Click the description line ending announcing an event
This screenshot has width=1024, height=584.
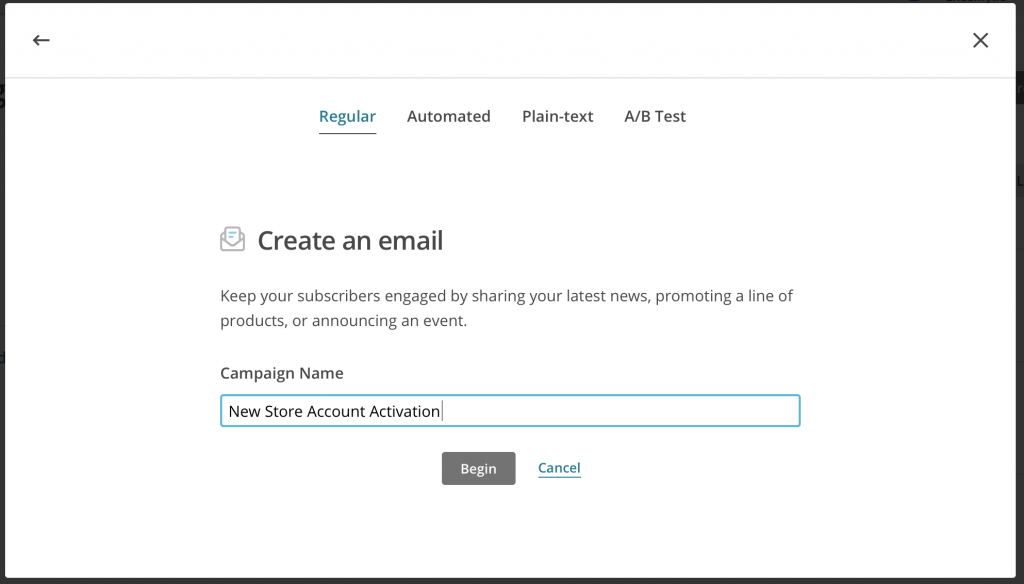[x=343, y=321]
